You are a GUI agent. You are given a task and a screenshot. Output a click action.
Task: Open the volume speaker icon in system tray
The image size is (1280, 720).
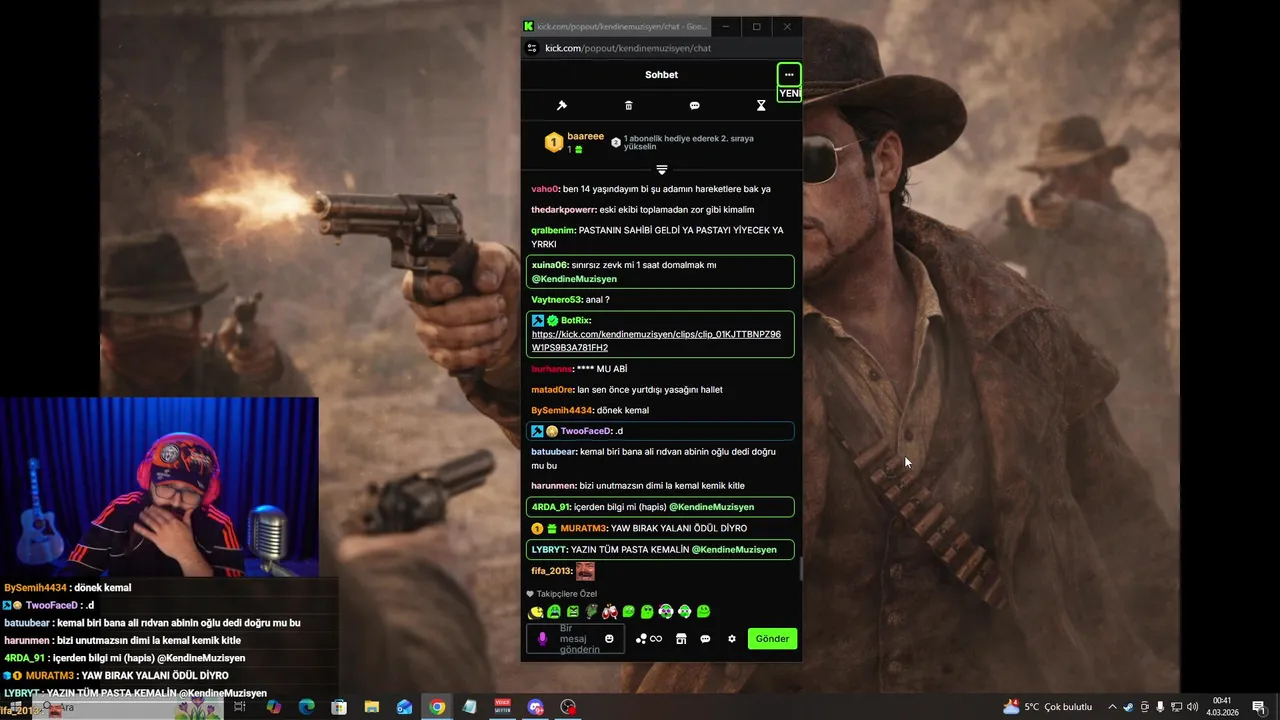click(1192, 707)
